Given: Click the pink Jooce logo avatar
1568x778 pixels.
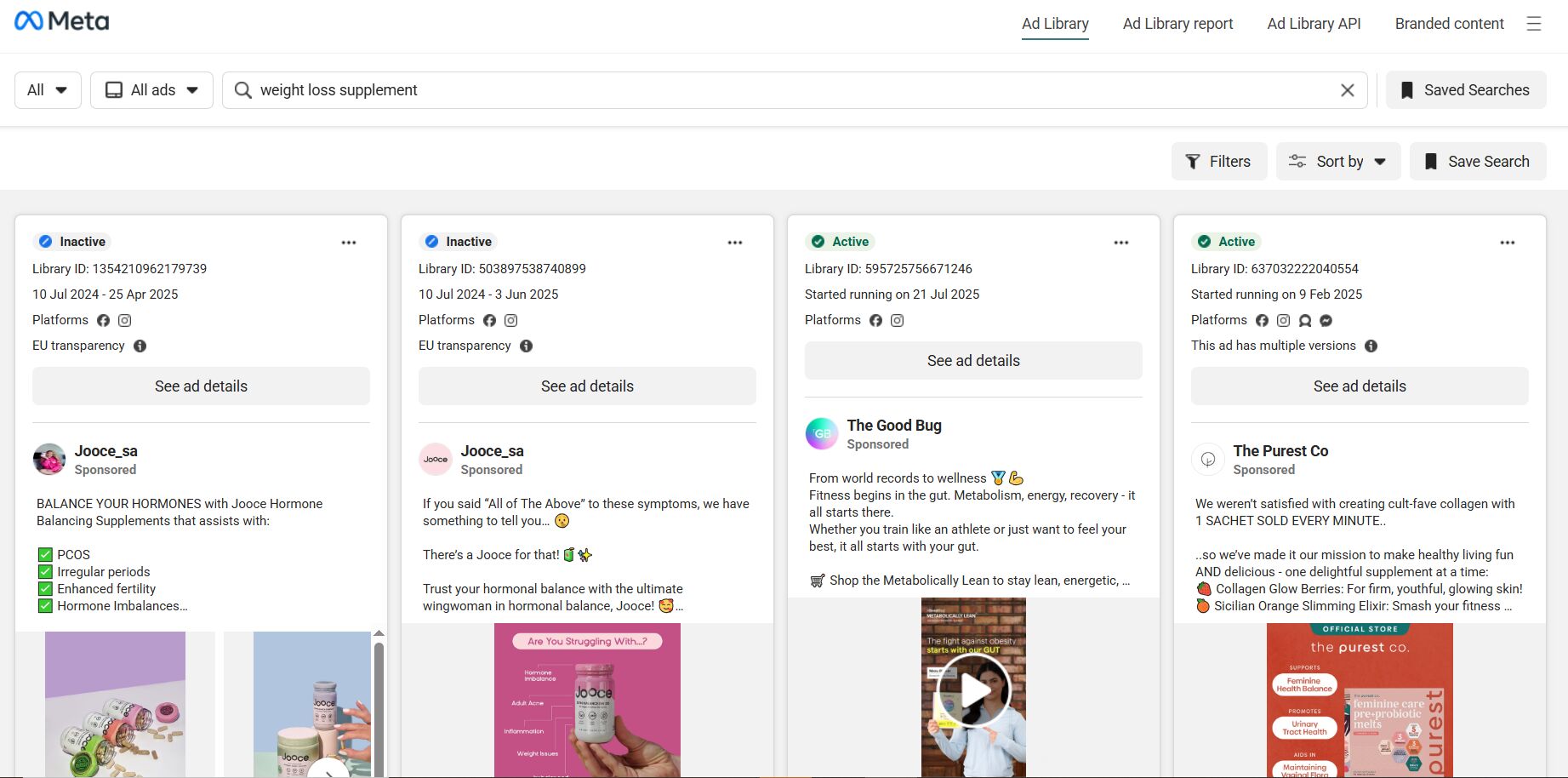Looking at the screenshot, I should tap(436, 460).
